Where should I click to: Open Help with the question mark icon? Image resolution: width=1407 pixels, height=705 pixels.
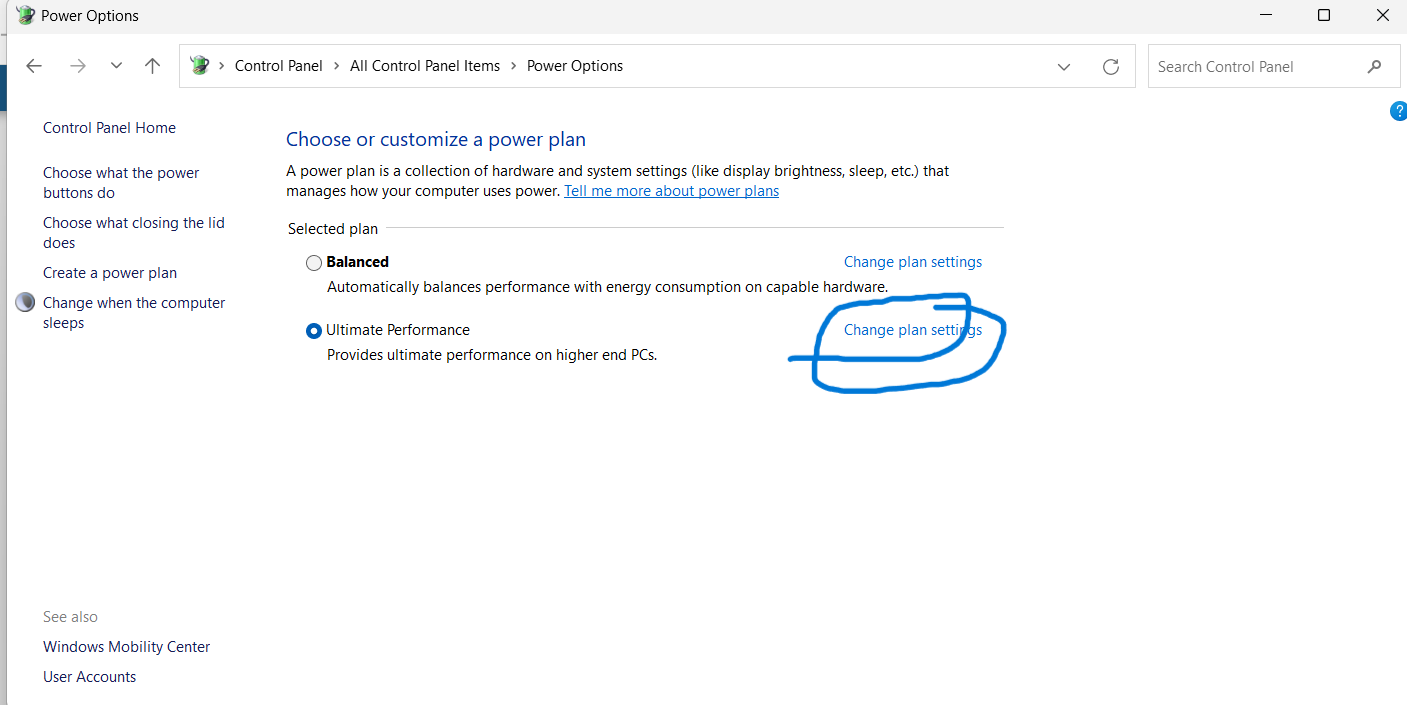coord(1398,111)
